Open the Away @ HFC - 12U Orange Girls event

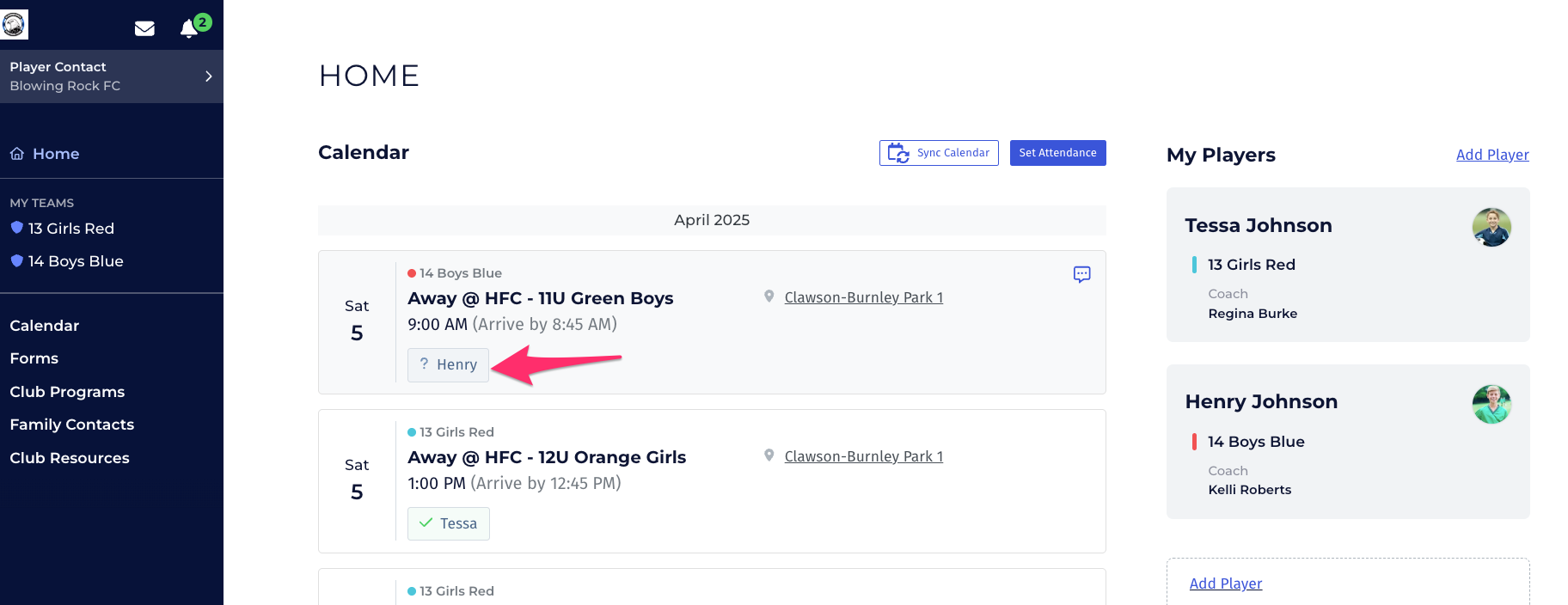click(547, 457)
